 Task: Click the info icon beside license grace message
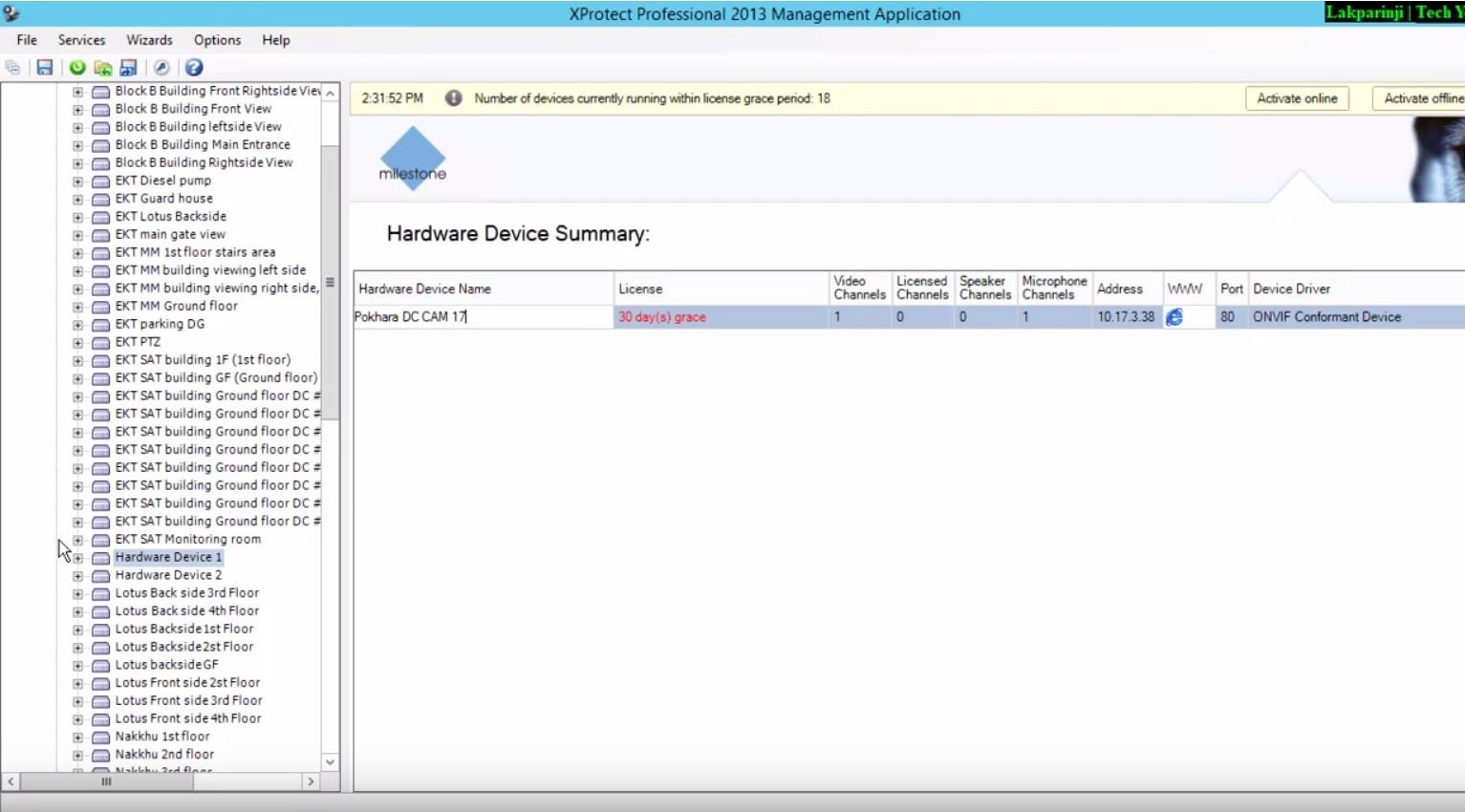point(454,98)
